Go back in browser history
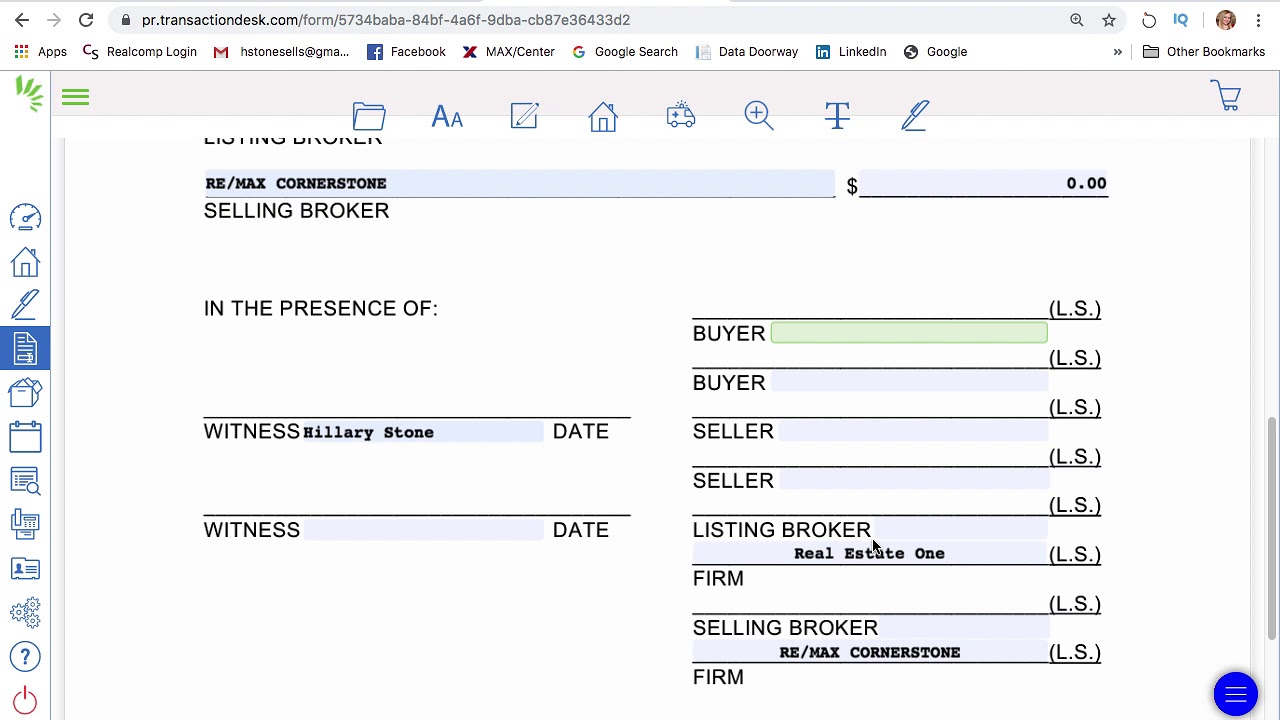The width and height of the screenshot is (1280, 720). (22, 20)
